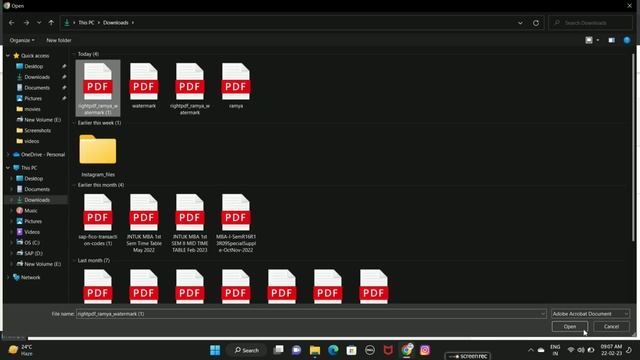
Task: Refresh the Downloads folder view
Action: (x=536, y=23)
